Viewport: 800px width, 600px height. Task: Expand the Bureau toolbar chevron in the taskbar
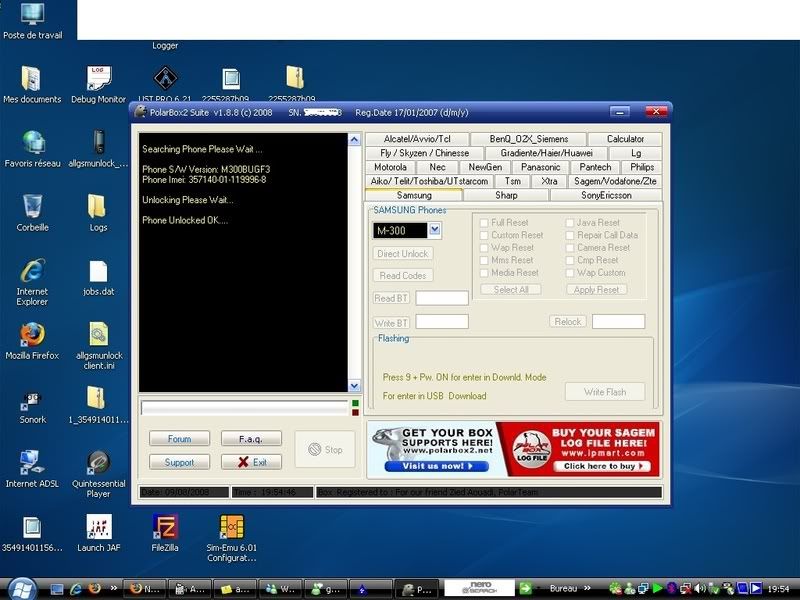point(587,588)
